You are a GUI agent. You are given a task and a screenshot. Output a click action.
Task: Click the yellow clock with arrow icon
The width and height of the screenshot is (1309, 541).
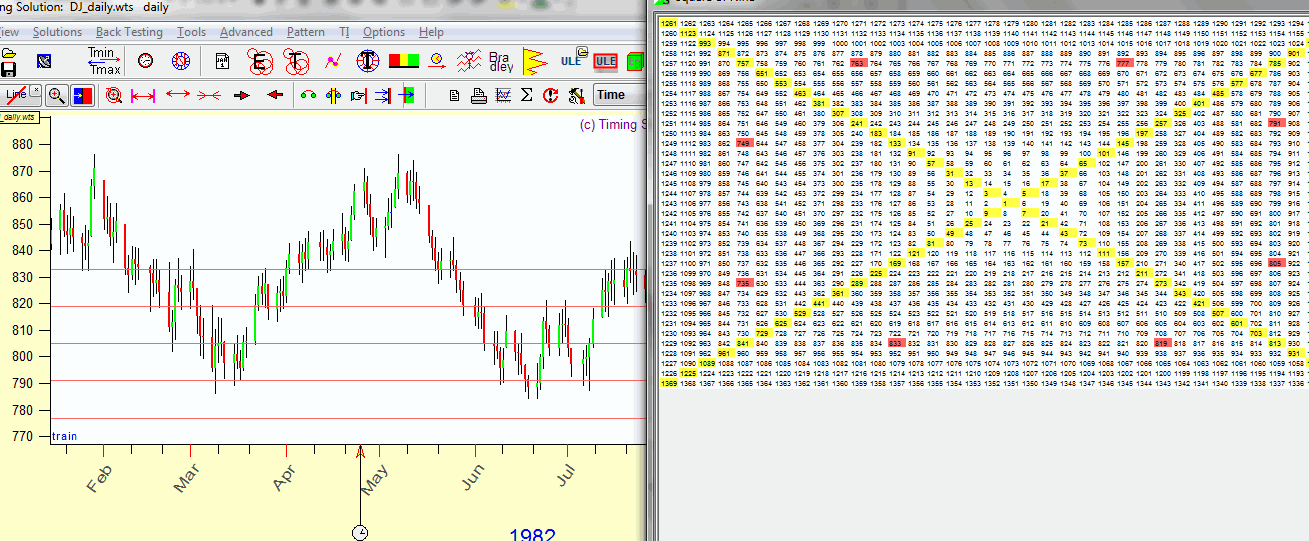pyautogui.click(x=437, y=61)
